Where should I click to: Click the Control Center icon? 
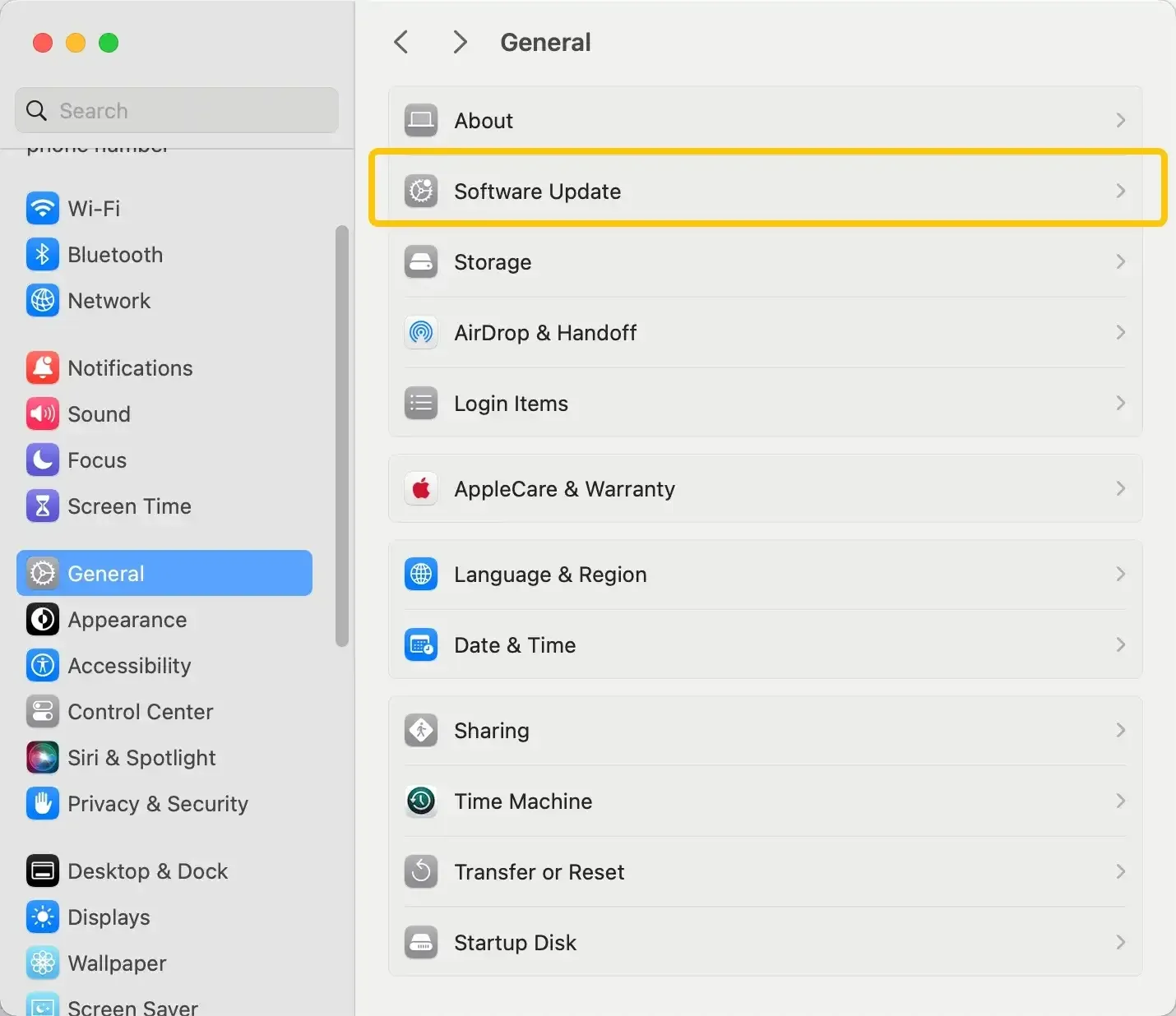click(x=42, y=711)
